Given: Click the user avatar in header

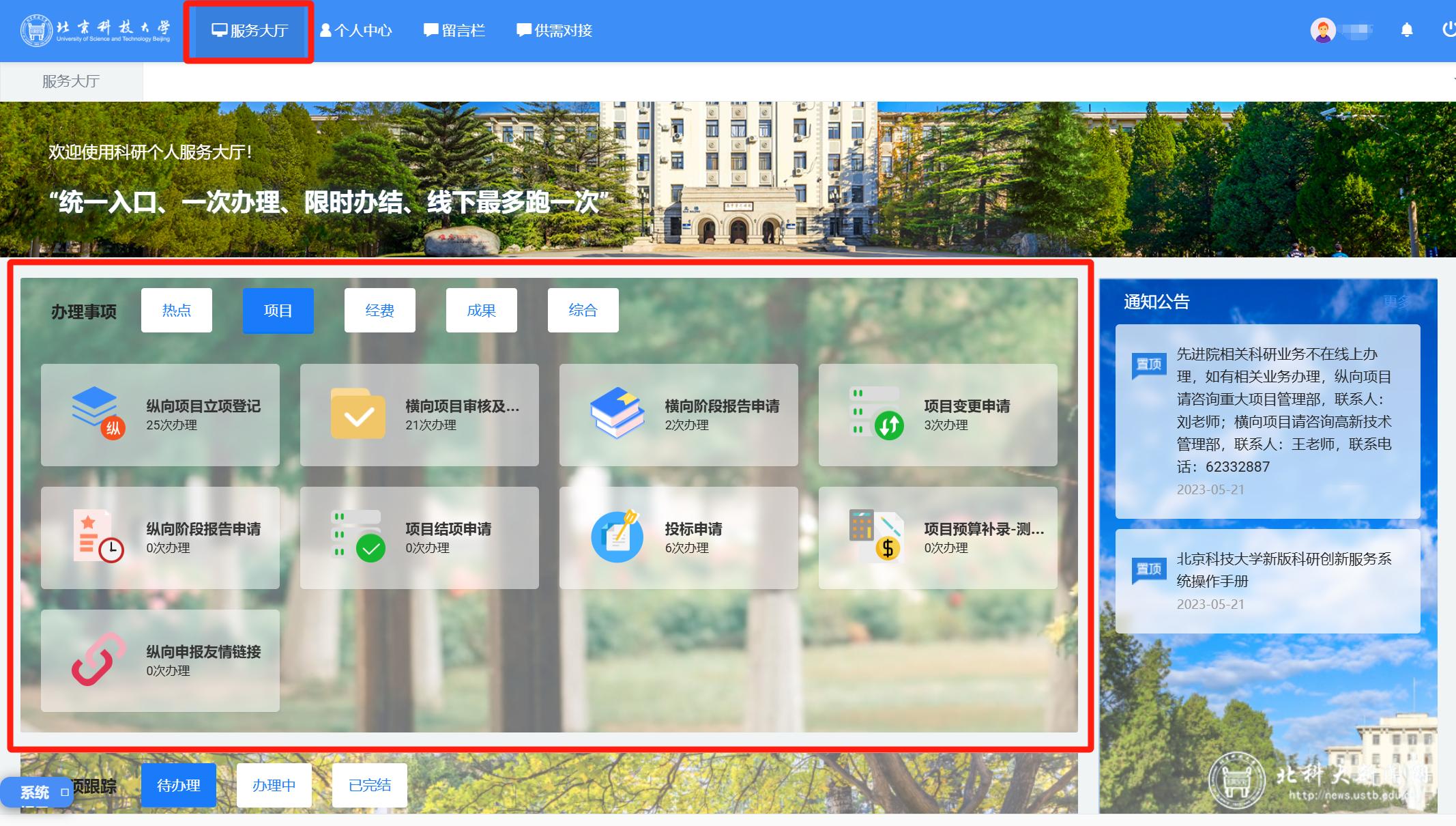Looking at the screenshot, I should pyautogui.click(x=1323, y=30).
